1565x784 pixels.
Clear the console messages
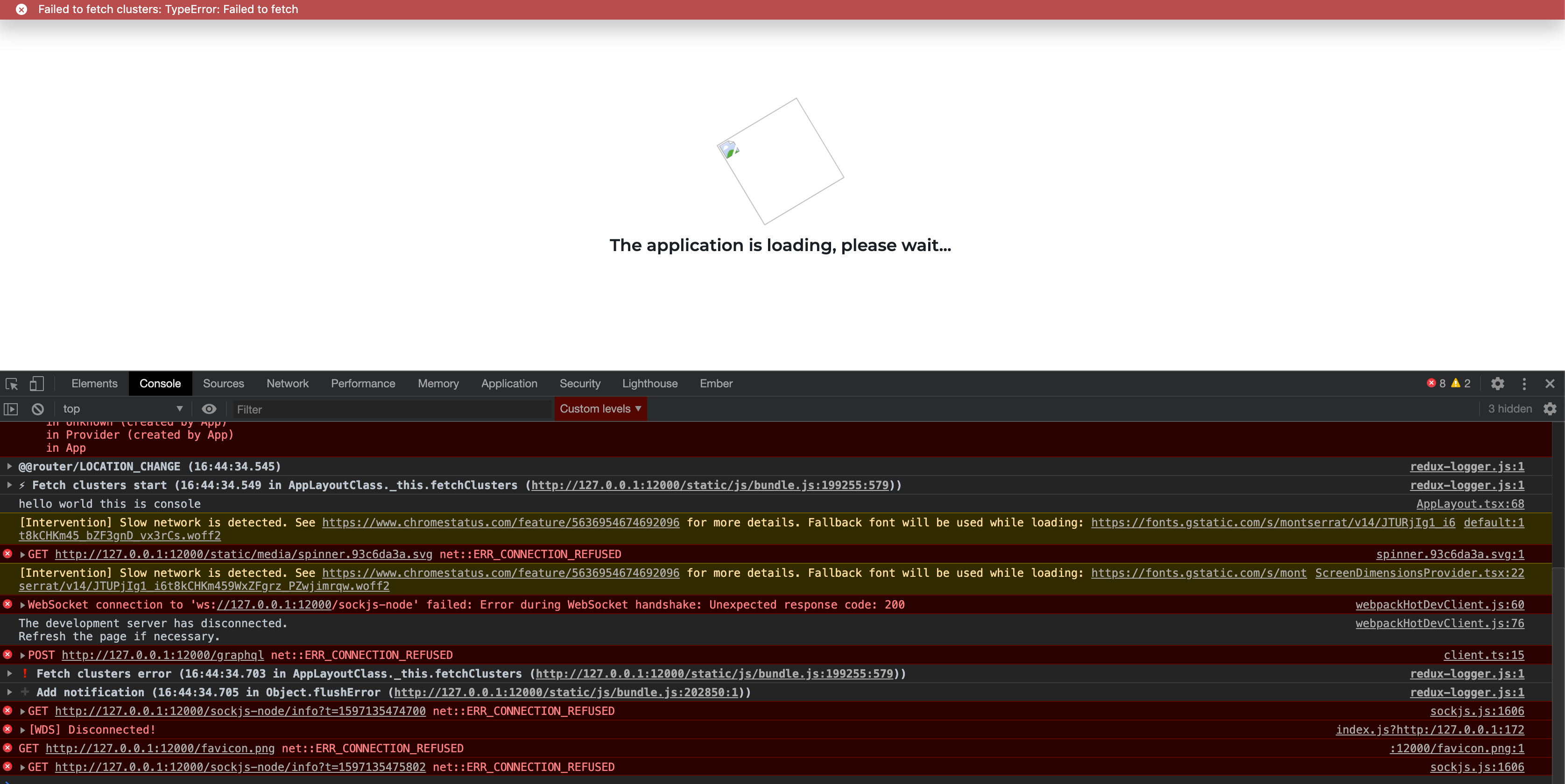(x=38, y=409)
